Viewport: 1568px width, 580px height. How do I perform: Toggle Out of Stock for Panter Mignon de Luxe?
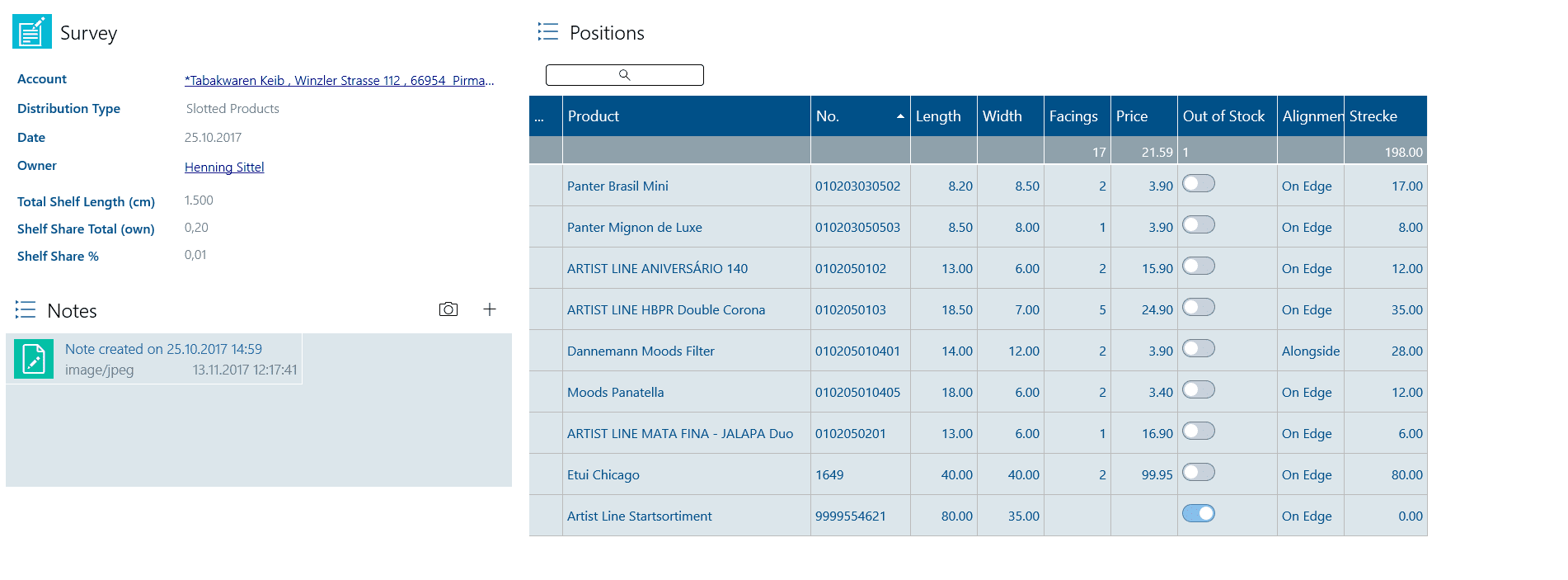(1199, 224)
